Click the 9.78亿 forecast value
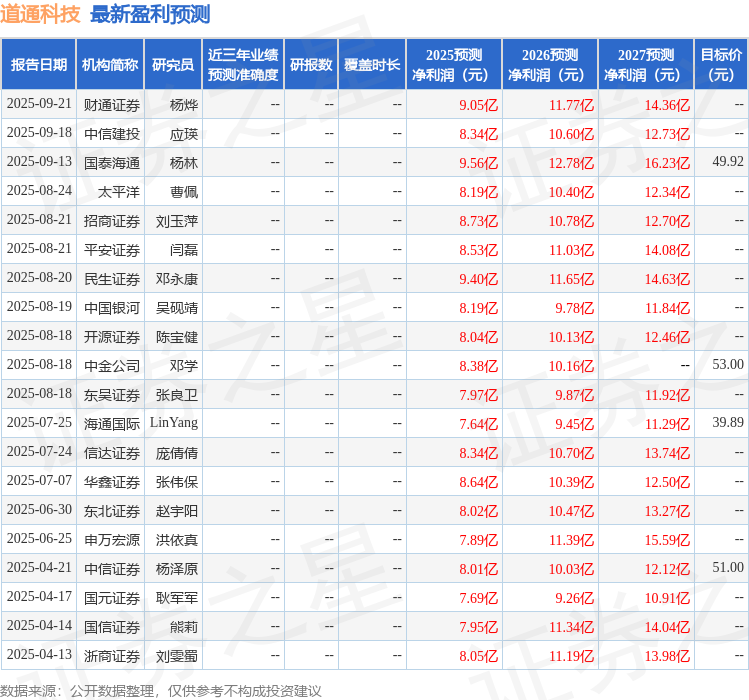The width and height of the screenshot is (749, 700). [575, 308]
